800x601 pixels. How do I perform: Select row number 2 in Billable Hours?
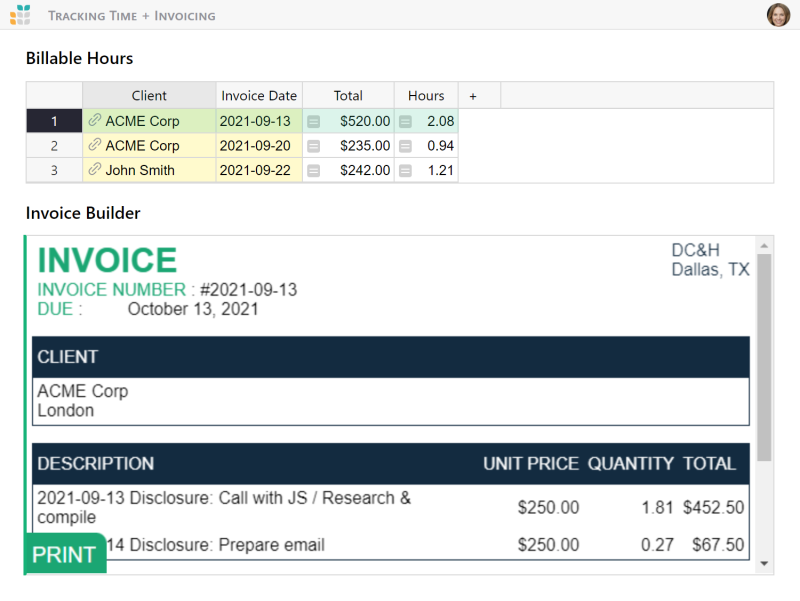(54, 146)
